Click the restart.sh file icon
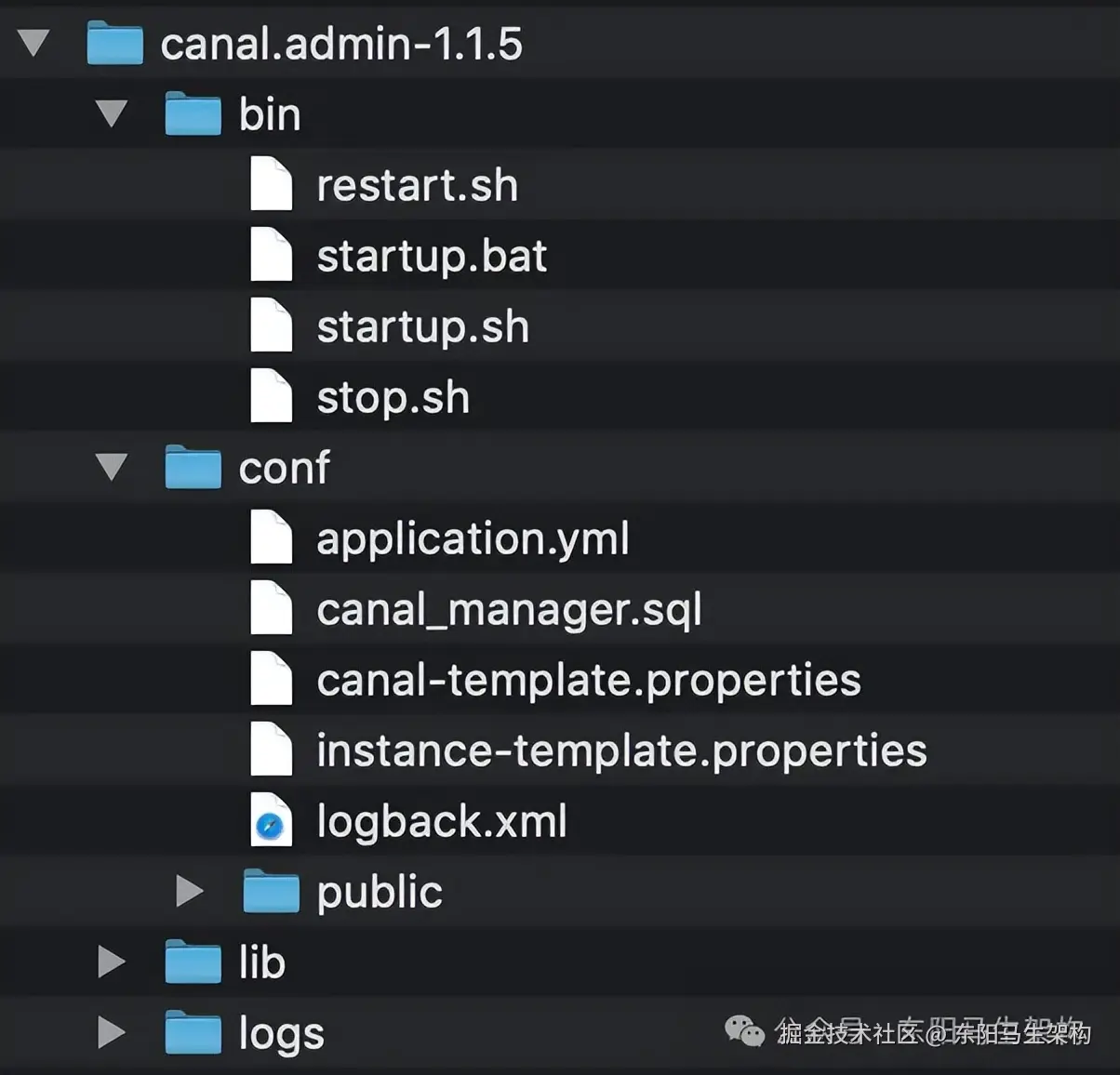The image size is (1120, 1075). click(x=271, y=185)
